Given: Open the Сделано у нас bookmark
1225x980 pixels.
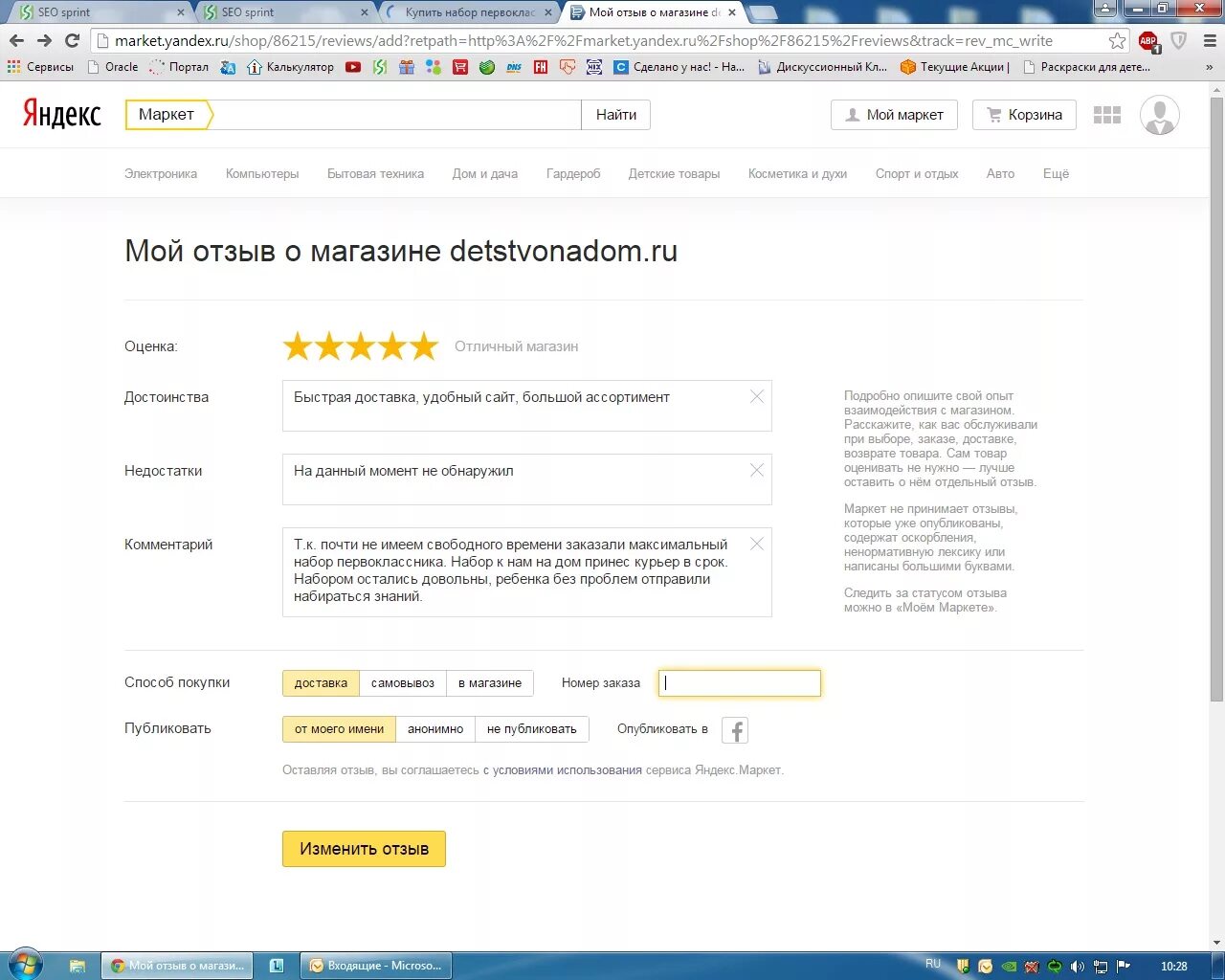Looking at the screenshot, I should [x=679, y=67].
